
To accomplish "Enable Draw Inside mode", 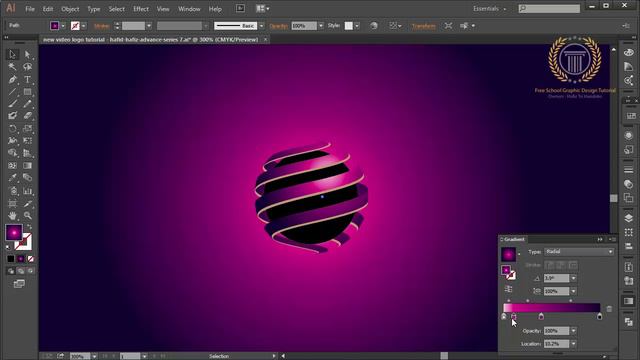I will (30, 271).
